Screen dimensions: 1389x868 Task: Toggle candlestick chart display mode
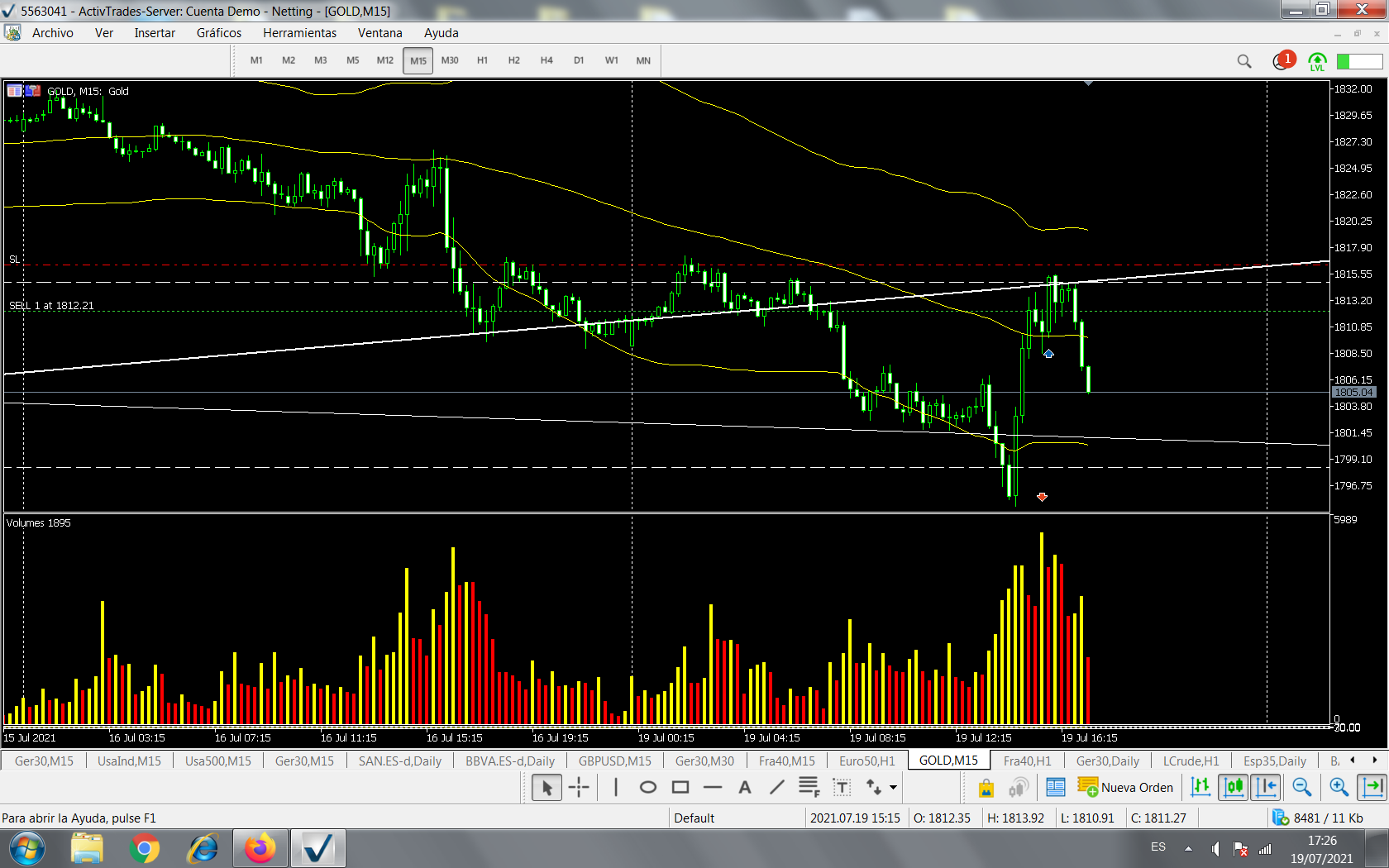coord(1233,788)
